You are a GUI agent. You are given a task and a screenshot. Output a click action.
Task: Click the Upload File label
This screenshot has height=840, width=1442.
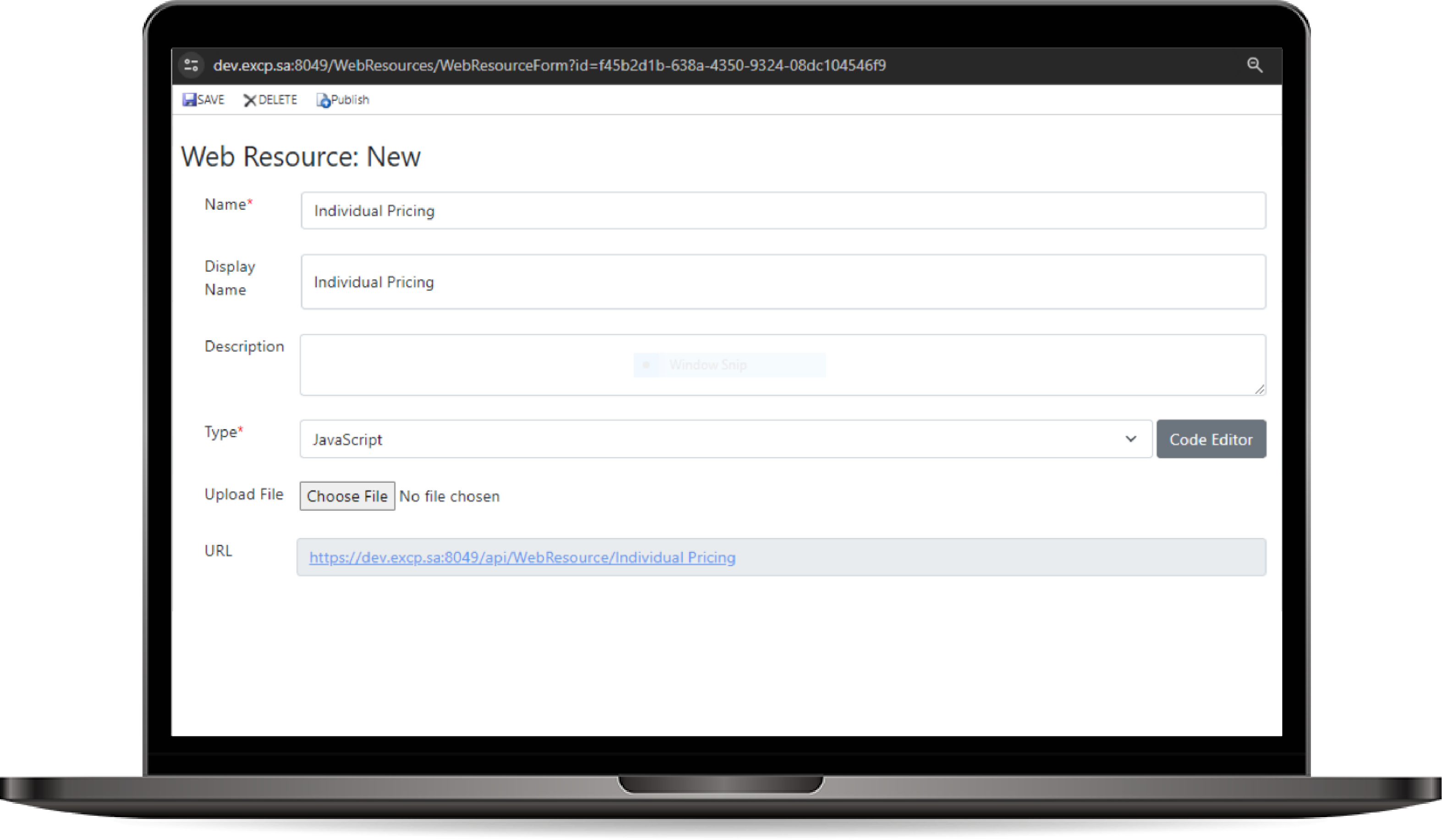click(244, 494)
